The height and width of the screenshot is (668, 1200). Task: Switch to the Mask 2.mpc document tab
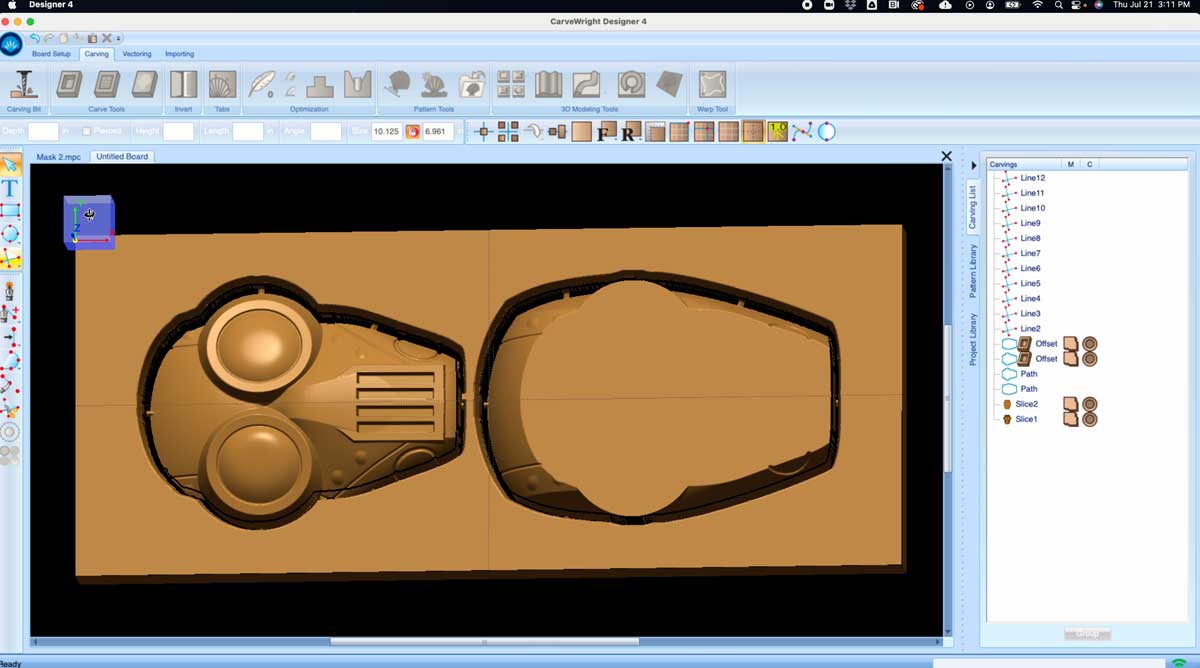coord(57,157)
